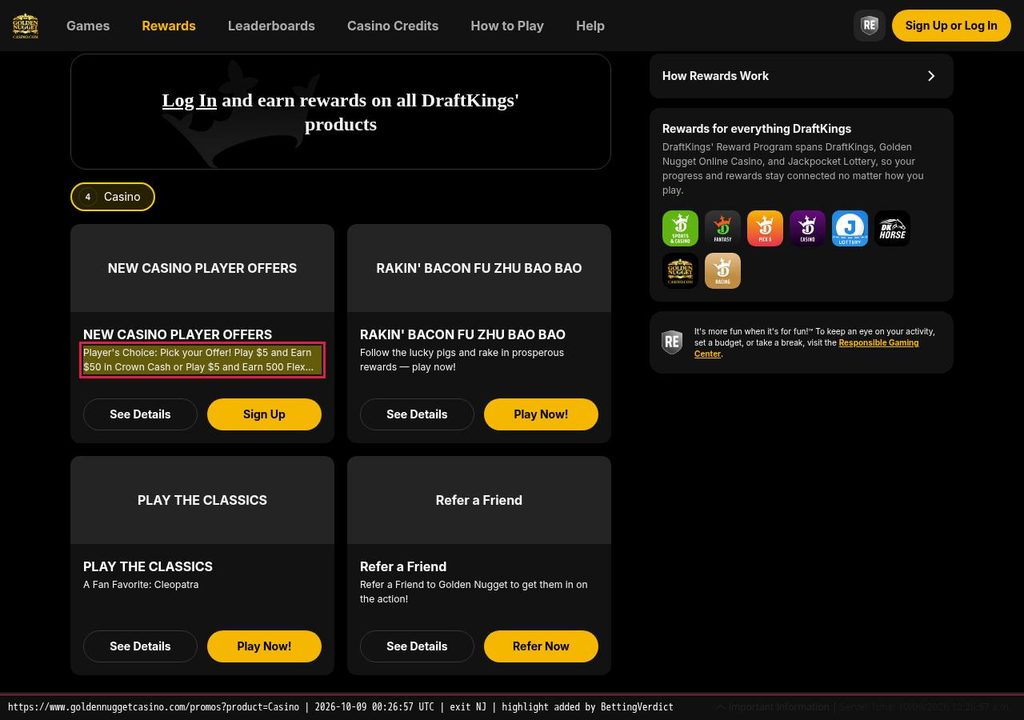Click 'Refer a Friend to Golden Nugget' description
Image resolution: width=1024 pixels, height=720 pixels.
(473, 592)
